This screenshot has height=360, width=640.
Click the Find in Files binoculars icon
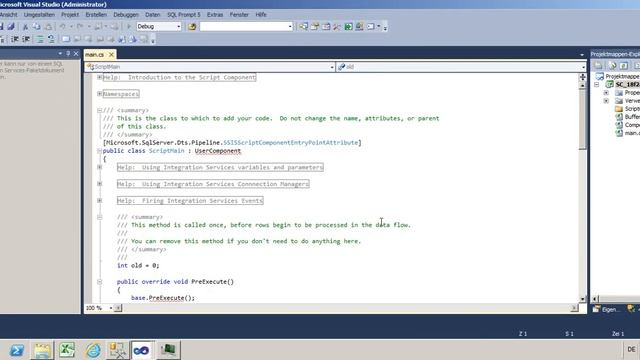coord(192,27)
